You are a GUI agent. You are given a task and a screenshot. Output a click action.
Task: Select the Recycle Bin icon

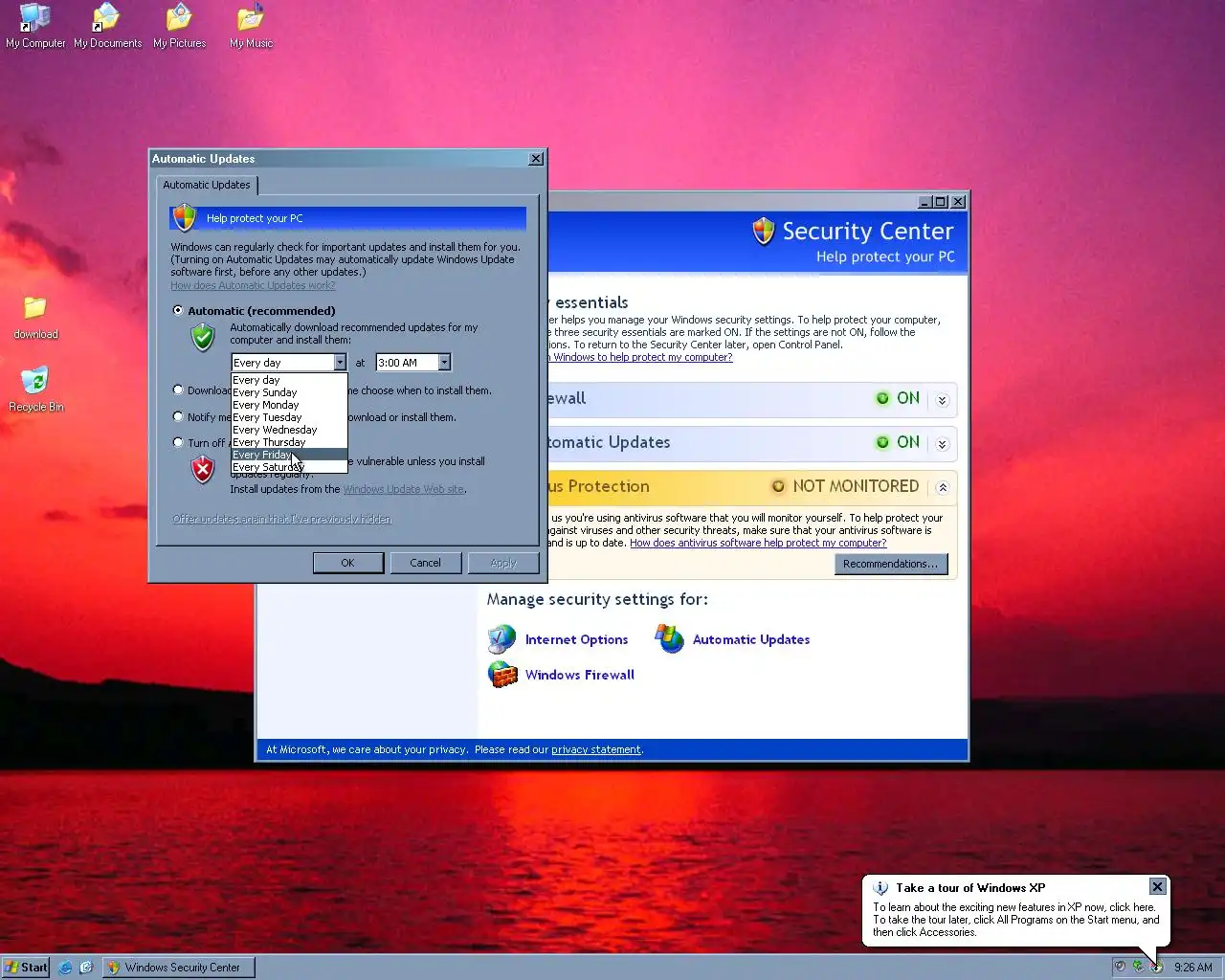pos(35,390)
